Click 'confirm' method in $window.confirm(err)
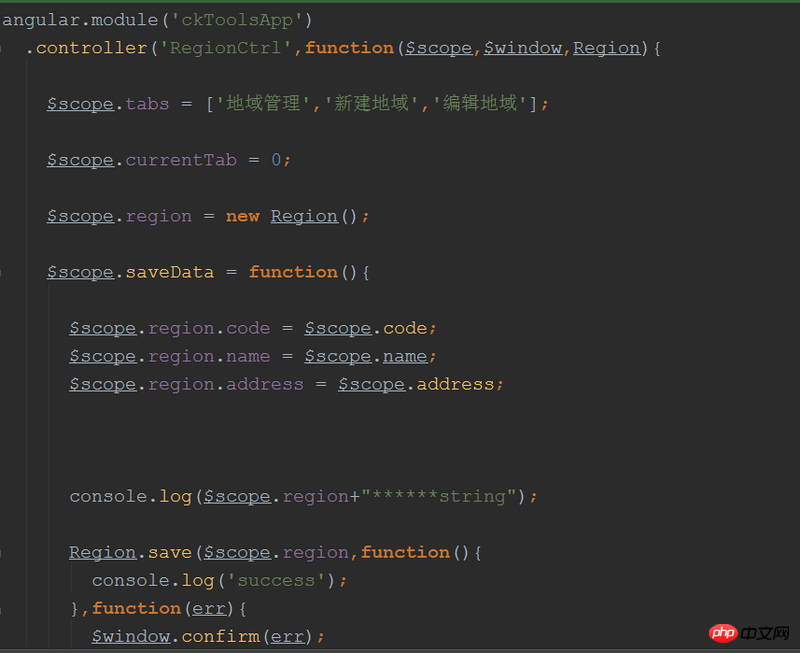Image resolution: width=800 pixels, height=653 pixels. 220,637
